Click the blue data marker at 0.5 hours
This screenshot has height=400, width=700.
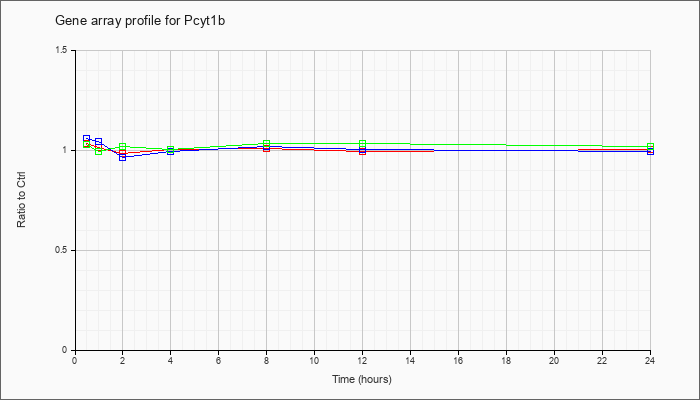point(87,139)
